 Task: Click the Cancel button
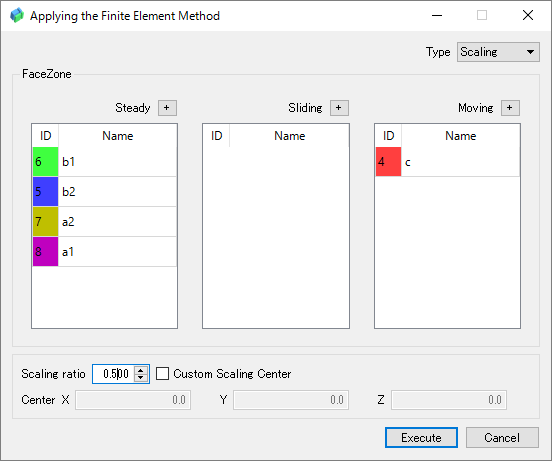coord(502,437)
